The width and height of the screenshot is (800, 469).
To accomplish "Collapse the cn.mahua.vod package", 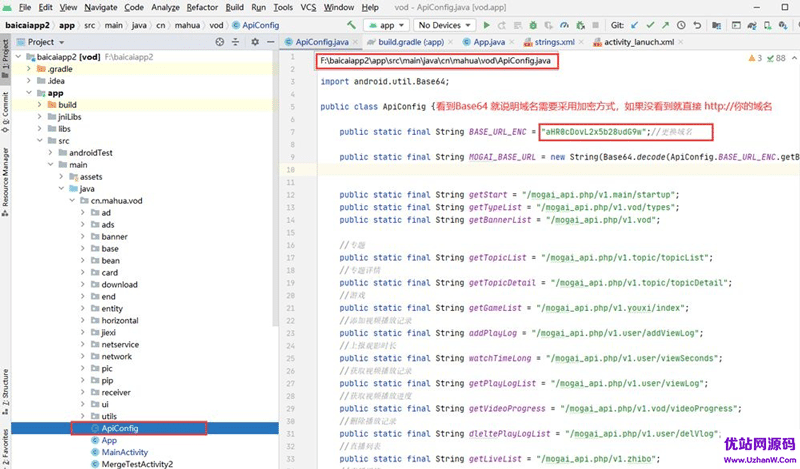I will tap(72, 201).
